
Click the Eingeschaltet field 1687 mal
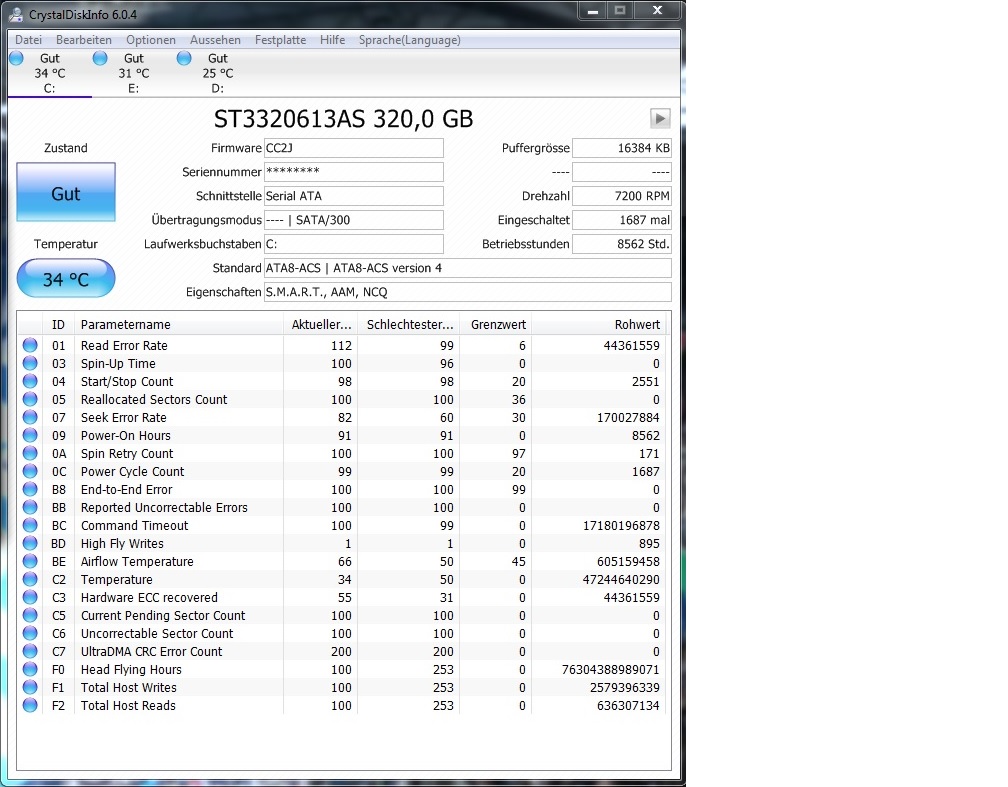coord(622,220)
